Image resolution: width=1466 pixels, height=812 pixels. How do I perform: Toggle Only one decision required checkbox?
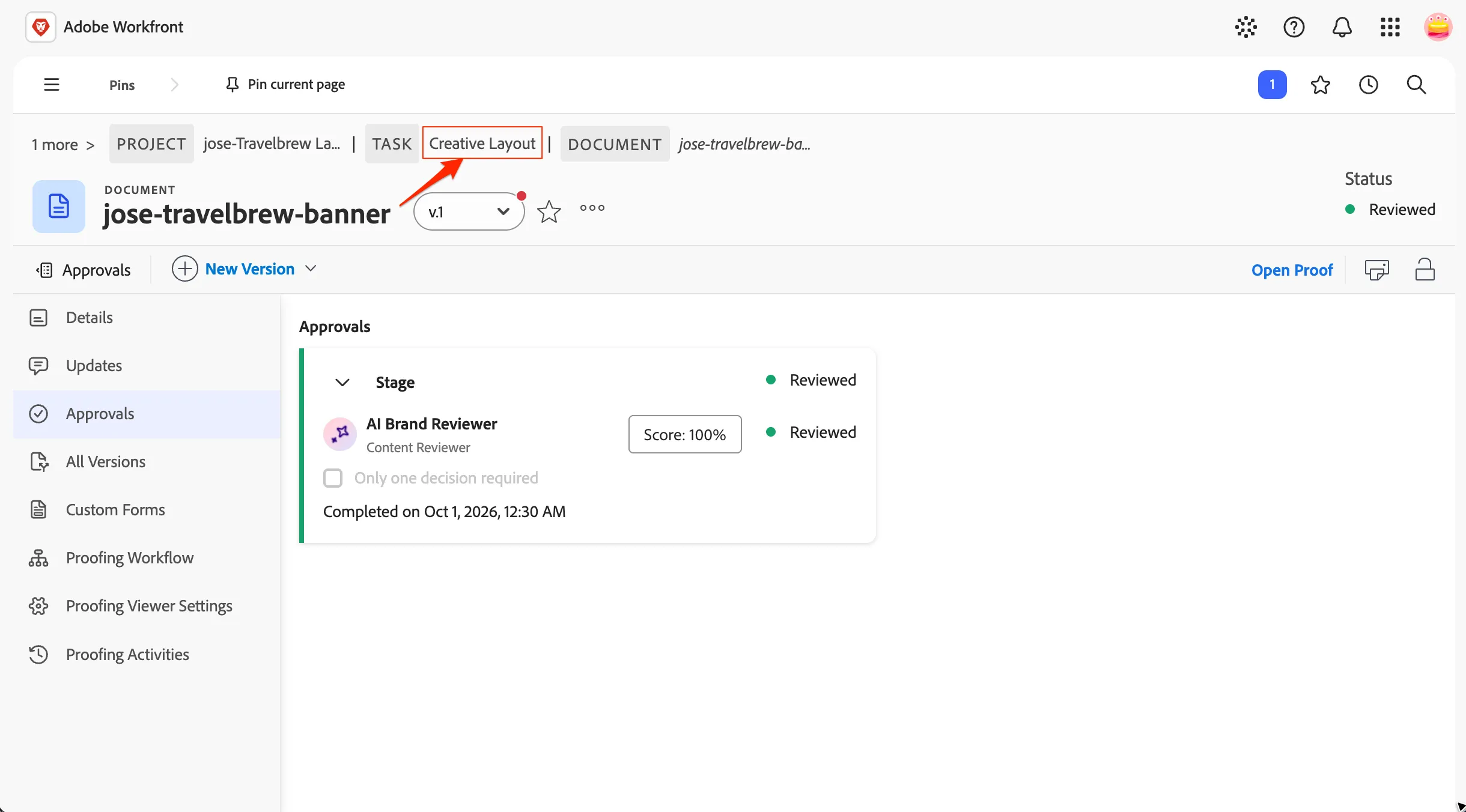[333, 478]
